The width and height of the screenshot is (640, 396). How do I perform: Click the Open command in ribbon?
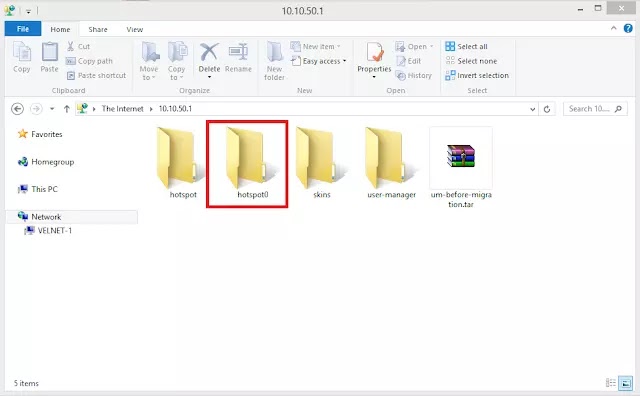tap(414, 47)
